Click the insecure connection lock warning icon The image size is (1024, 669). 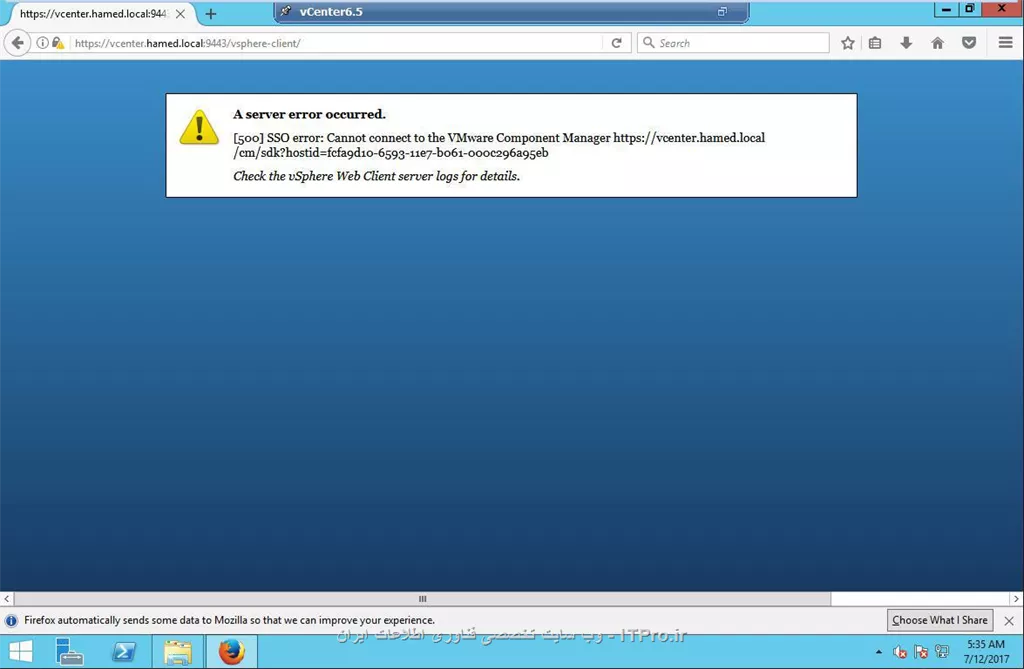pyautogui.click(x=58, y=43)
